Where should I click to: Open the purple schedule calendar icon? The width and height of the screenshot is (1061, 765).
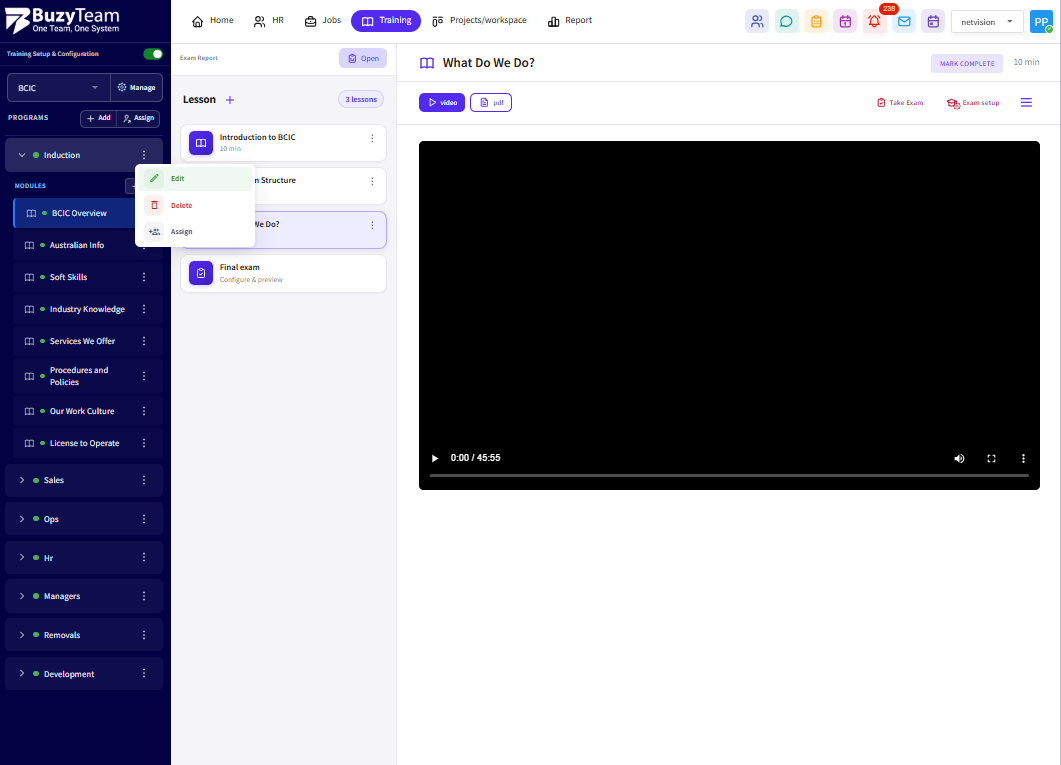coord(933,22)
